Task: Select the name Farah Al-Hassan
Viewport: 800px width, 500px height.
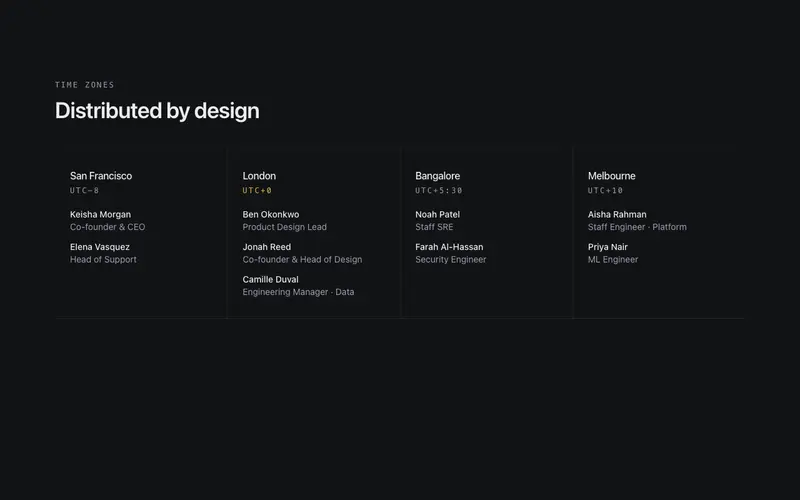Action: (x=449, y=247)
